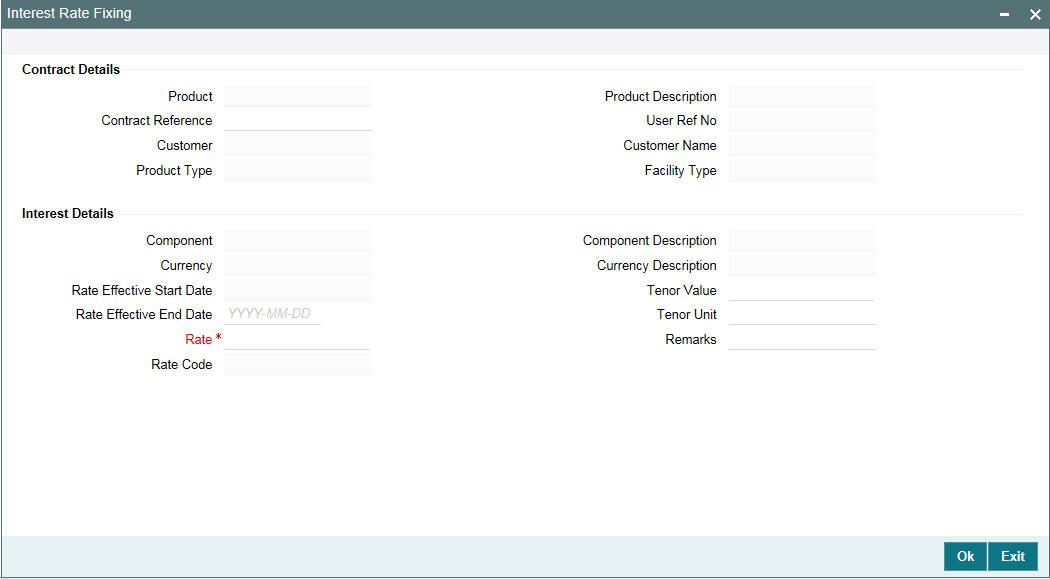Screen dimensions: 1050x579
Task: Select the Facility Type field
Action: [802, 170]
